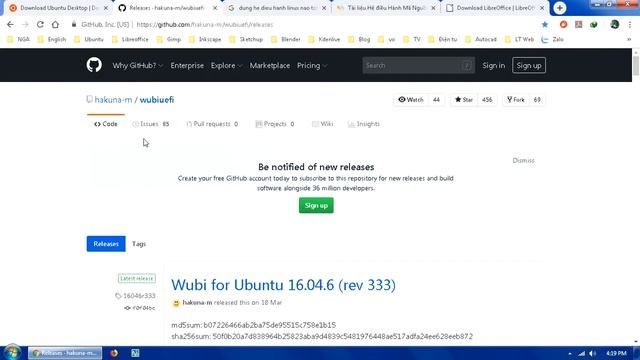The image size is (640, 360).
Task: Click the site lock security icon
Action: [x=74, y=24]
